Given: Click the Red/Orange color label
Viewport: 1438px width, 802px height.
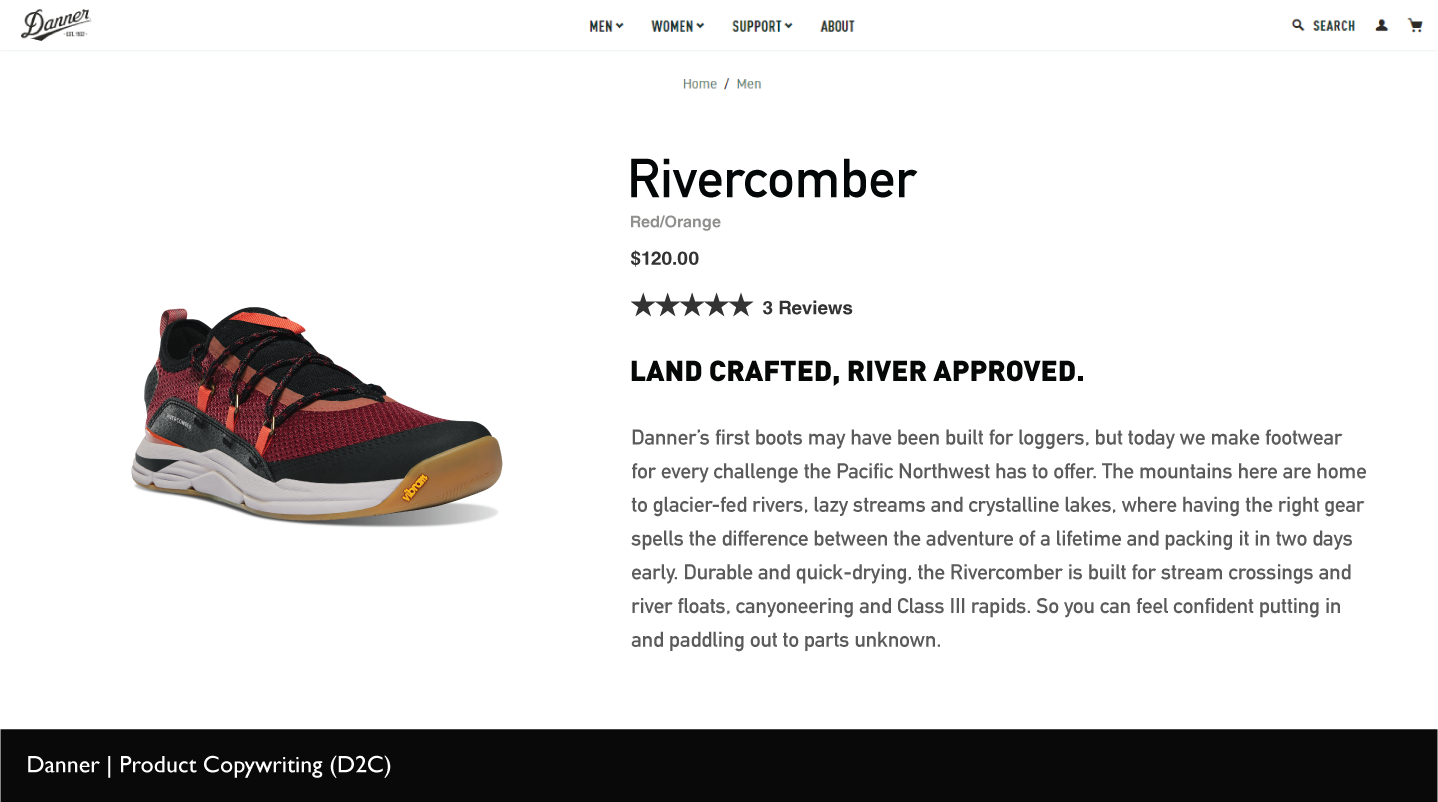Looking at the screenshot, I should [x=675, y=222].
